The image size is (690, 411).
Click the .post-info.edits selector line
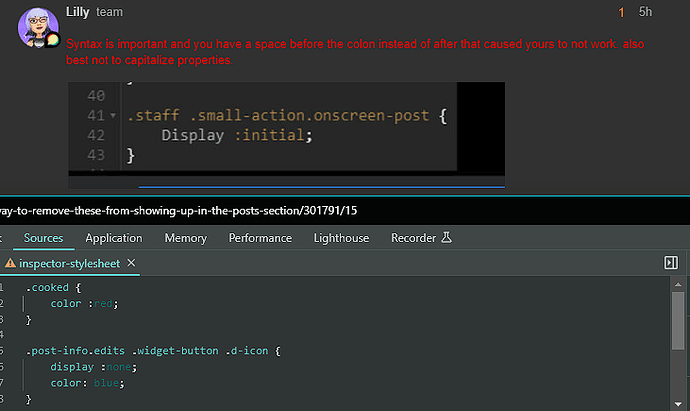click(153, 351)
